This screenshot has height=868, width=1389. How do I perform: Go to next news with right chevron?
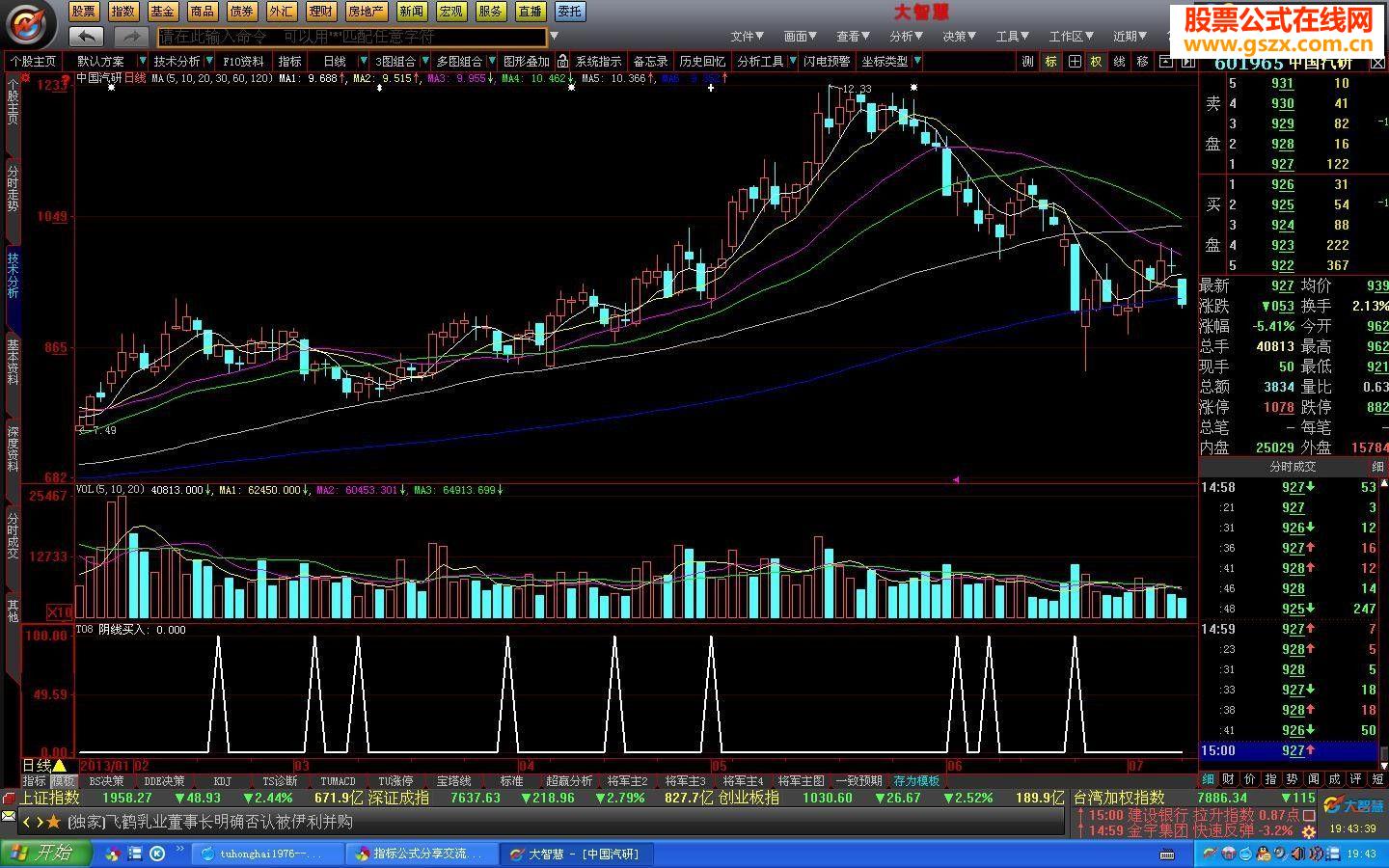point(40,822)
